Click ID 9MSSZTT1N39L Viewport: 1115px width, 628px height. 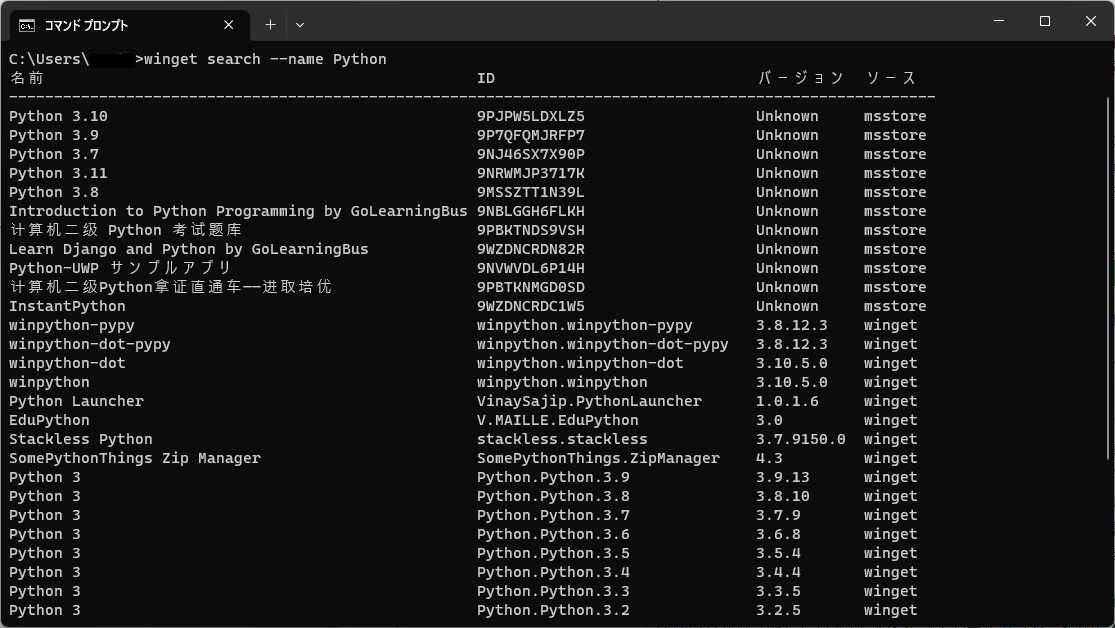pos(530,192)
